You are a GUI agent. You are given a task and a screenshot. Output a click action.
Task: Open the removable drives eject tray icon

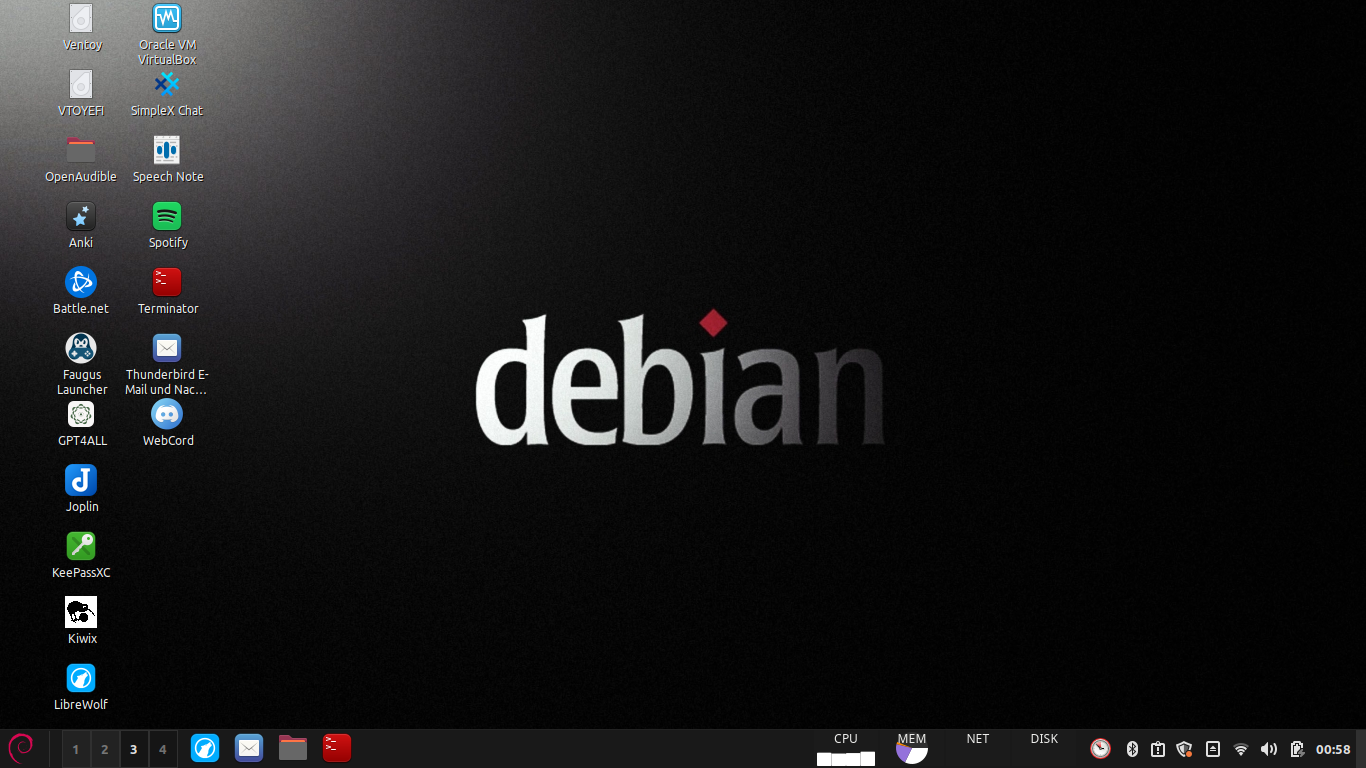click(x=1213, y=749)
